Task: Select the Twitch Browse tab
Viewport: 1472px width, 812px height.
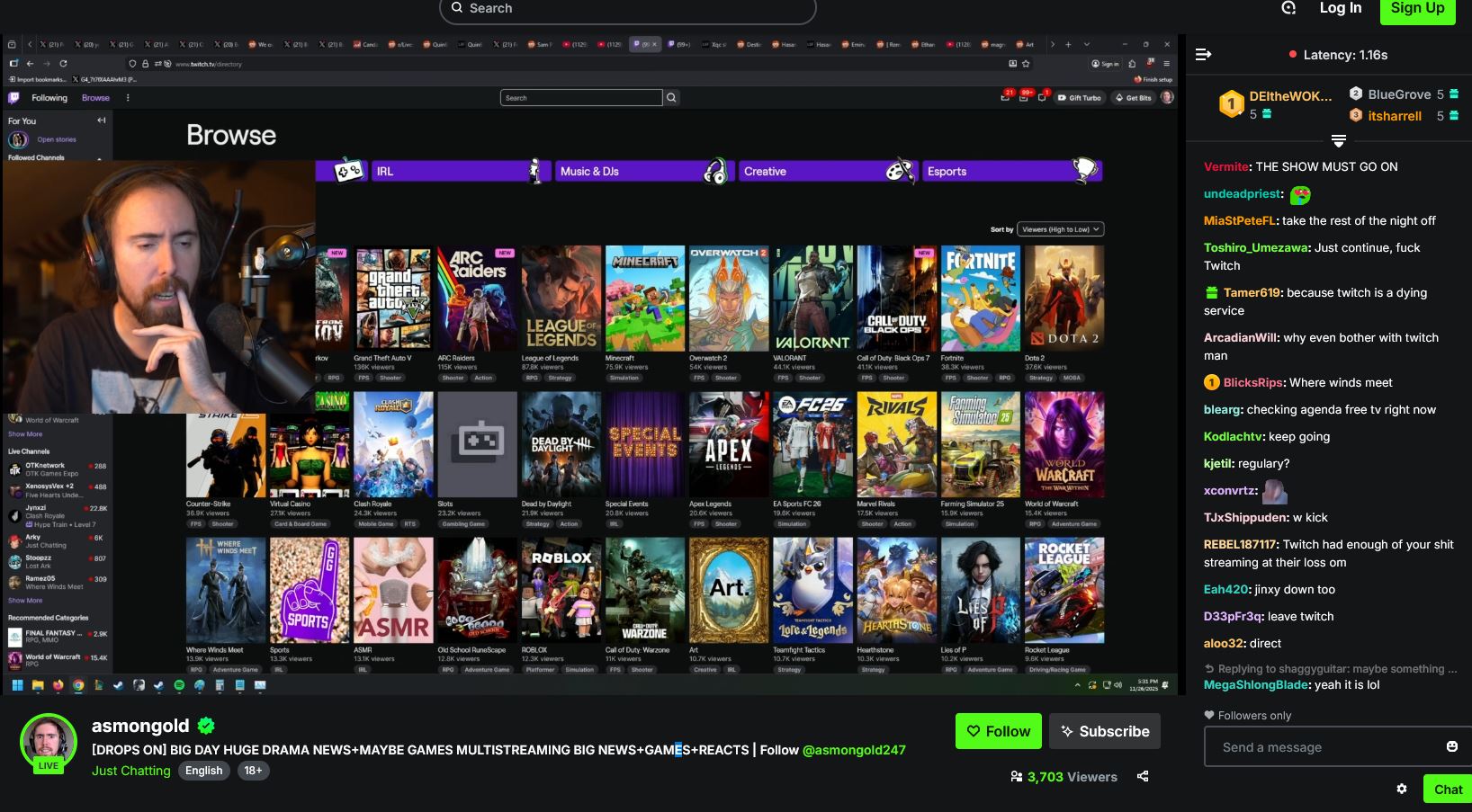Action: pyautogui.click(x=95, y=98)
